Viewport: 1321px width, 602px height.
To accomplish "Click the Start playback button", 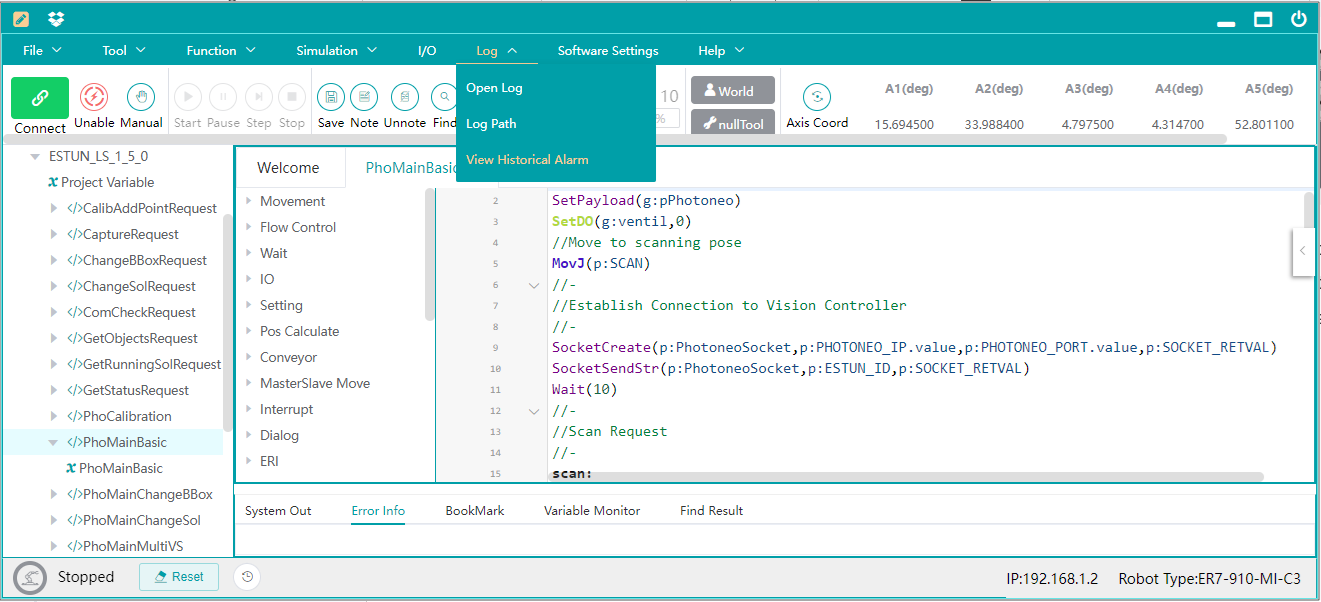I will coord(188,97).
